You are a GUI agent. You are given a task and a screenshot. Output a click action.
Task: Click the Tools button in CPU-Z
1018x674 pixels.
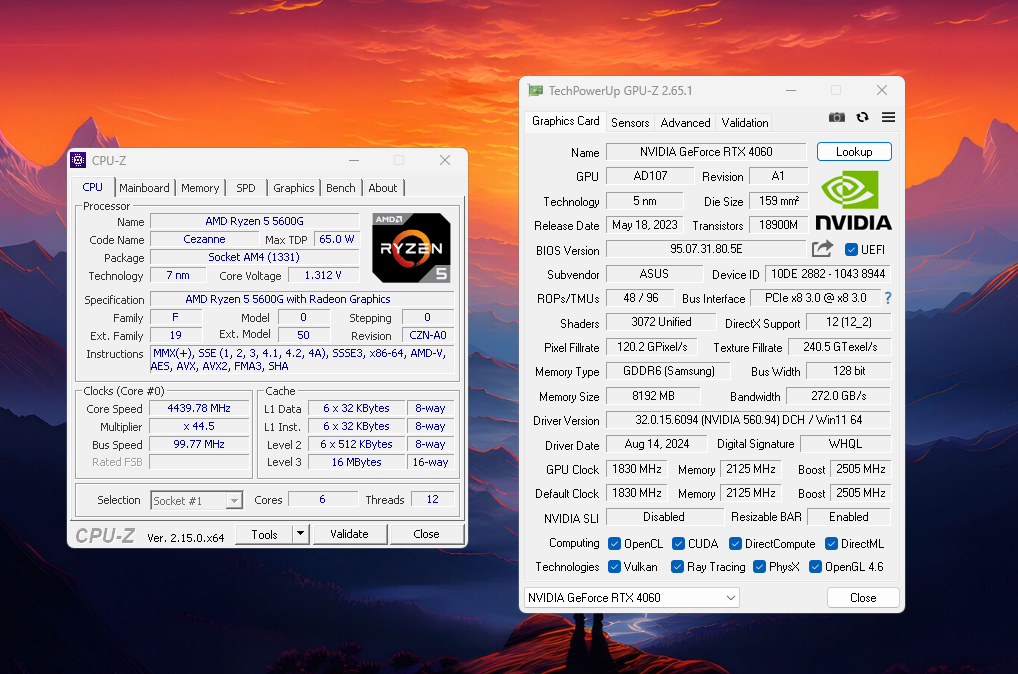point(264,534)
